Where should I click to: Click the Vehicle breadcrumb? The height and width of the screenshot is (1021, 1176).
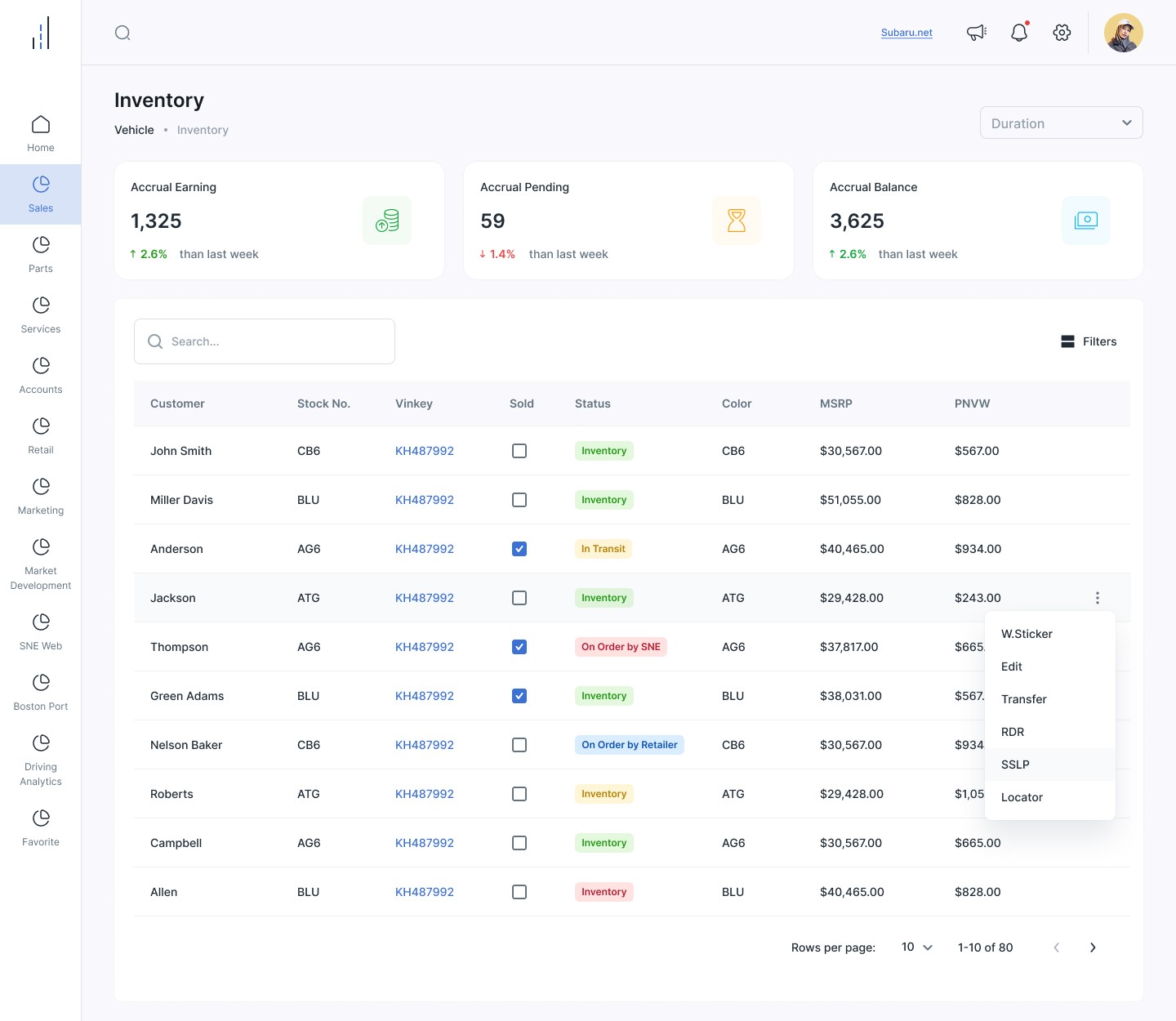[x=134, y=130]
